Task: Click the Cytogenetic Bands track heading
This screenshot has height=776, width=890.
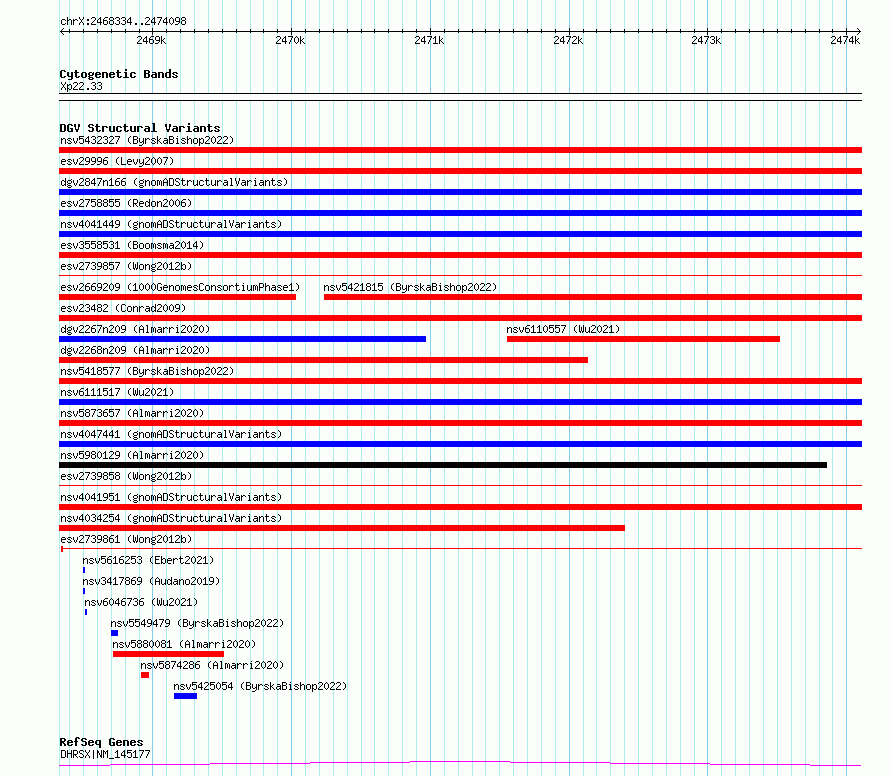Action: click(x=119, y=74)
